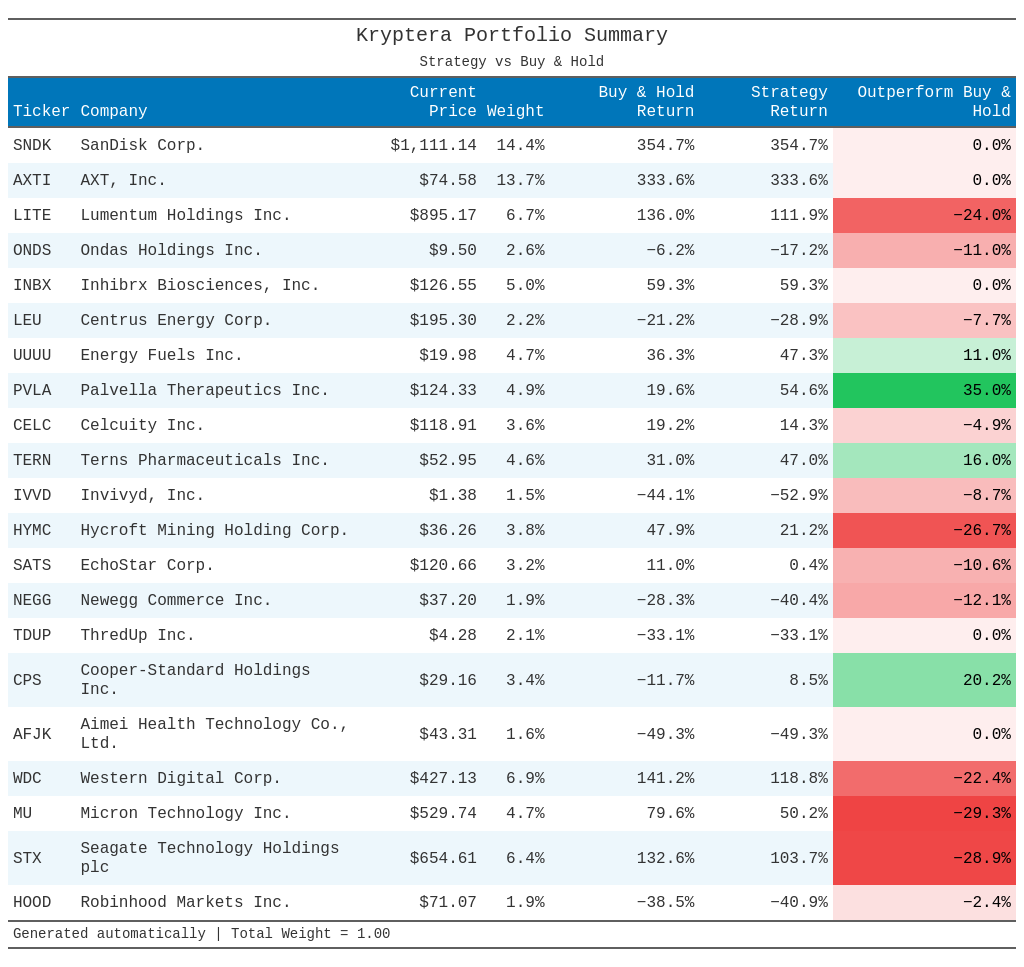
Task: Click the Total Weight = 1.00 footer text
Action: 310,934
